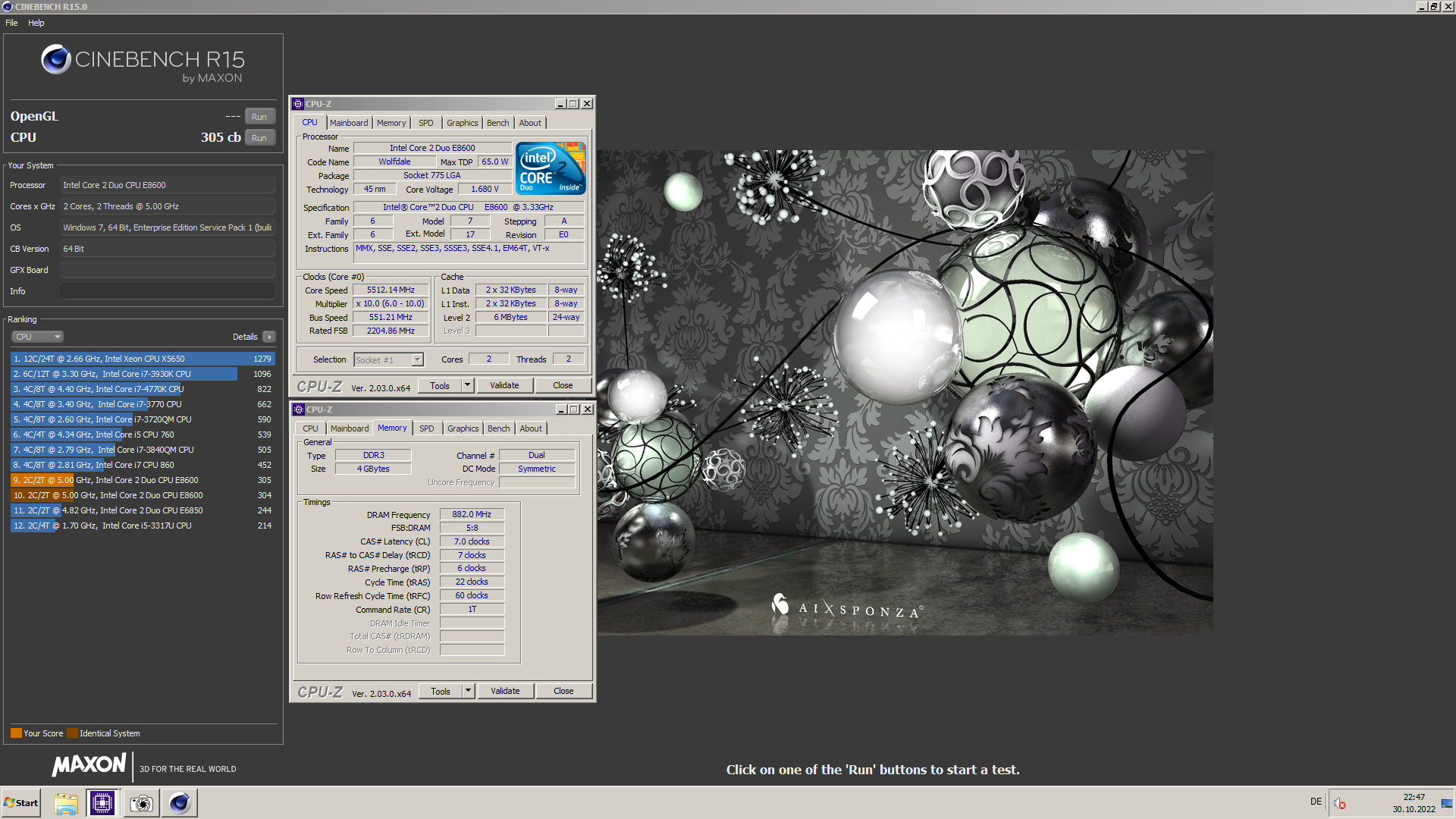The image size is (1456, 819).
Task: Open About tab in lower CPU-Z window
Action: coord(531,428)
